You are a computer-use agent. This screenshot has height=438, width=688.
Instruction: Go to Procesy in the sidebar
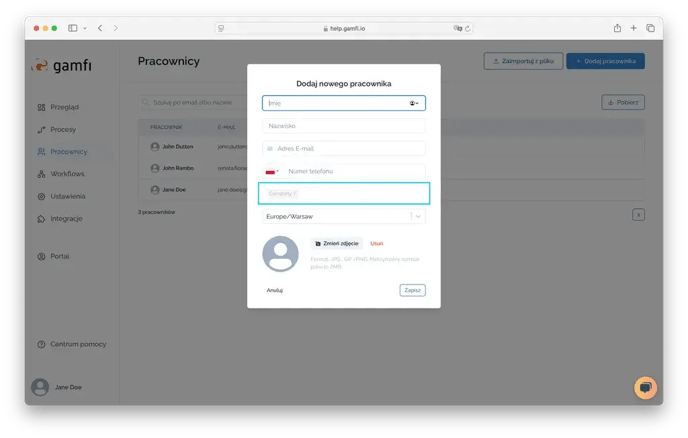click(63, 130)
